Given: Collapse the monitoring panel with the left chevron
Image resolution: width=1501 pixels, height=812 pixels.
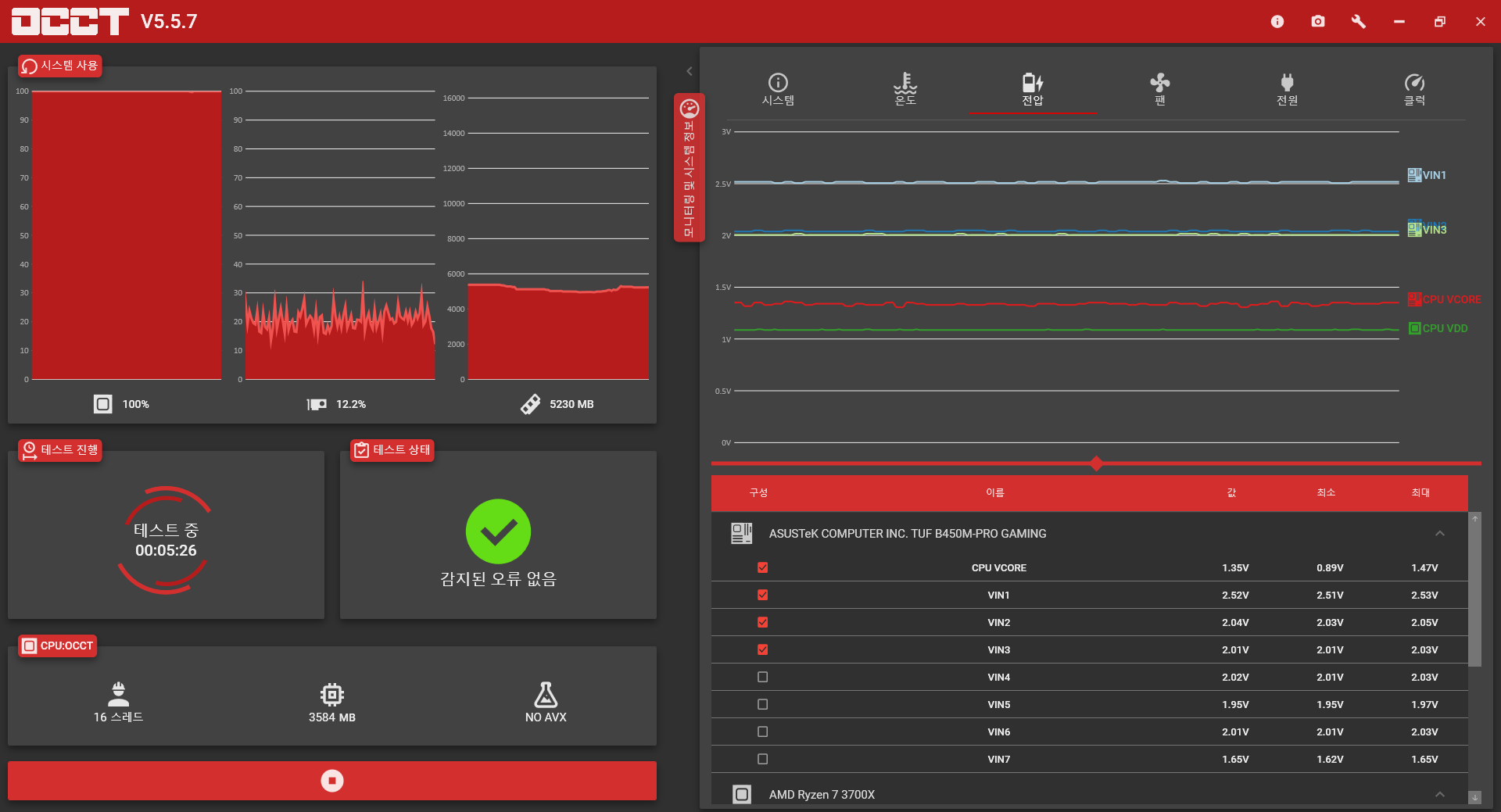Looking at the screenshot, I should click(x=690, y=71).
